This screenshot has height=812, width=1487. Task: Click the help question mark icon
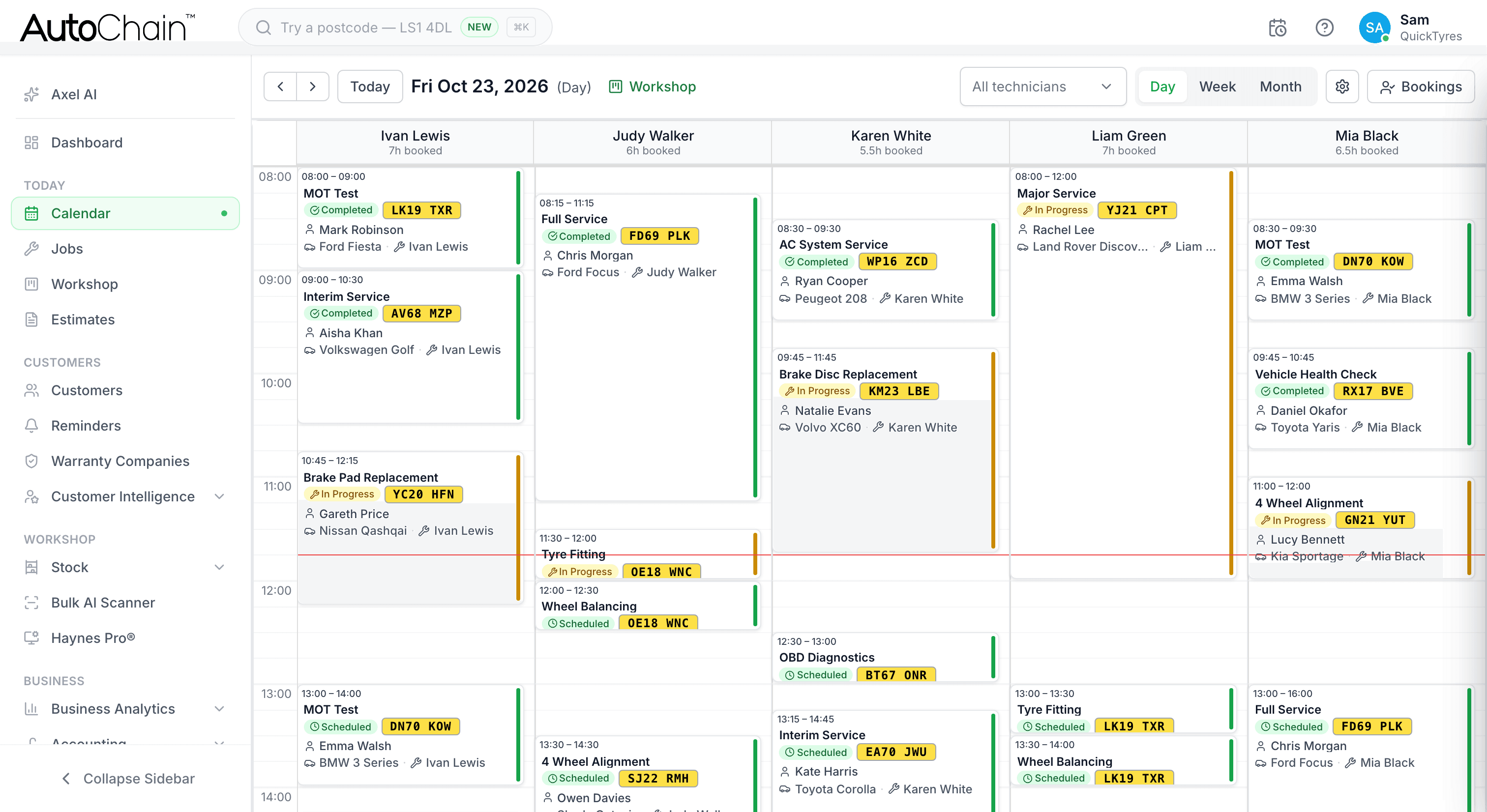point(1324,28)
